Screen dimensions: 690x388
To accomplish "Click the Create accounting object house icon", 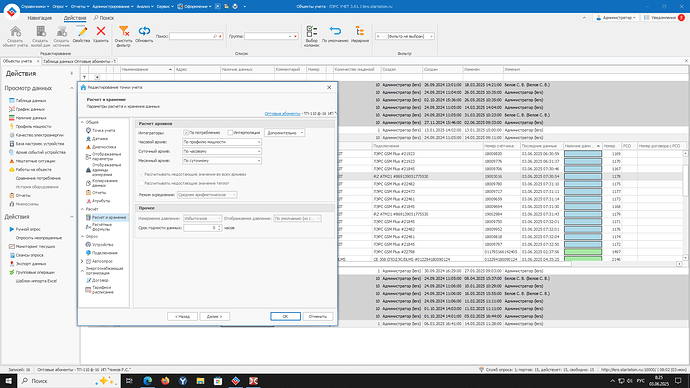I will (x=15, y=31).
